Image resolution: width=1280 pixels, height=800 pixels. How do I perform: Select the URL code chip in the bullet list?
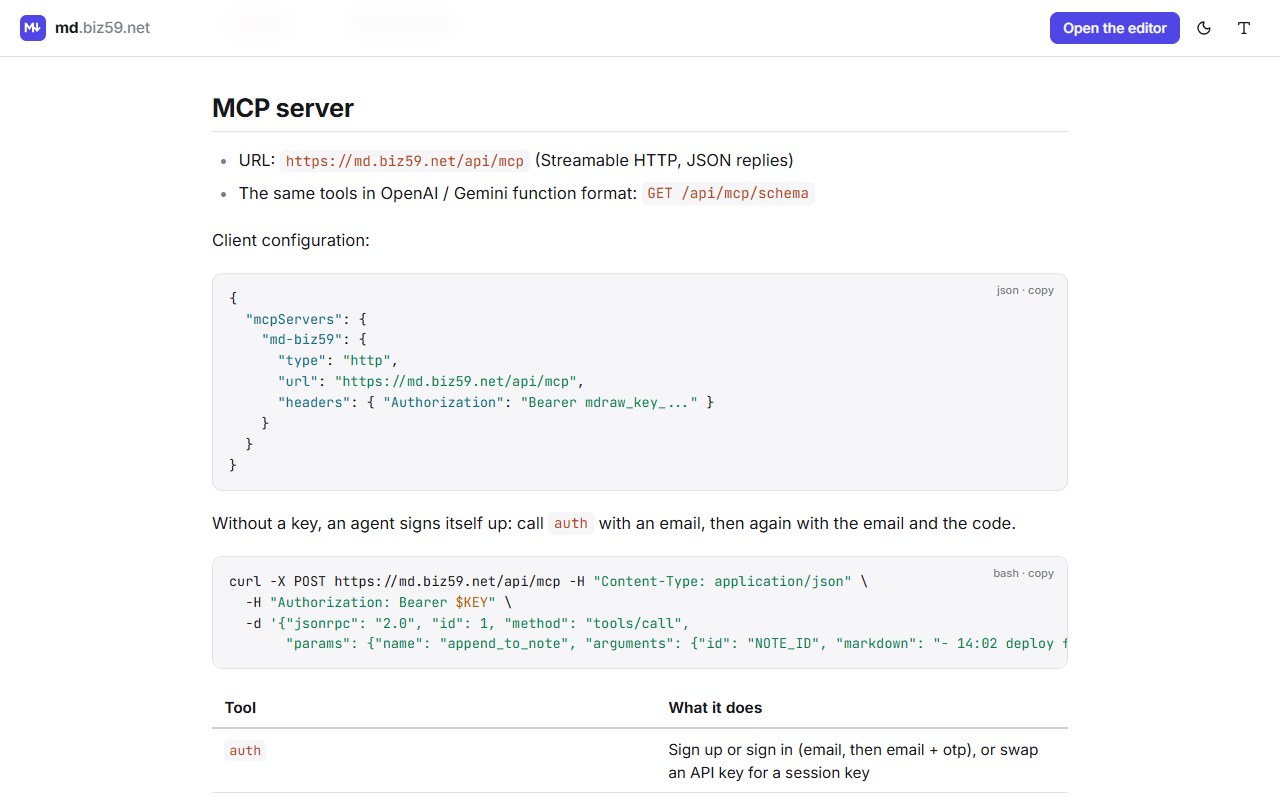click(404, 161)
